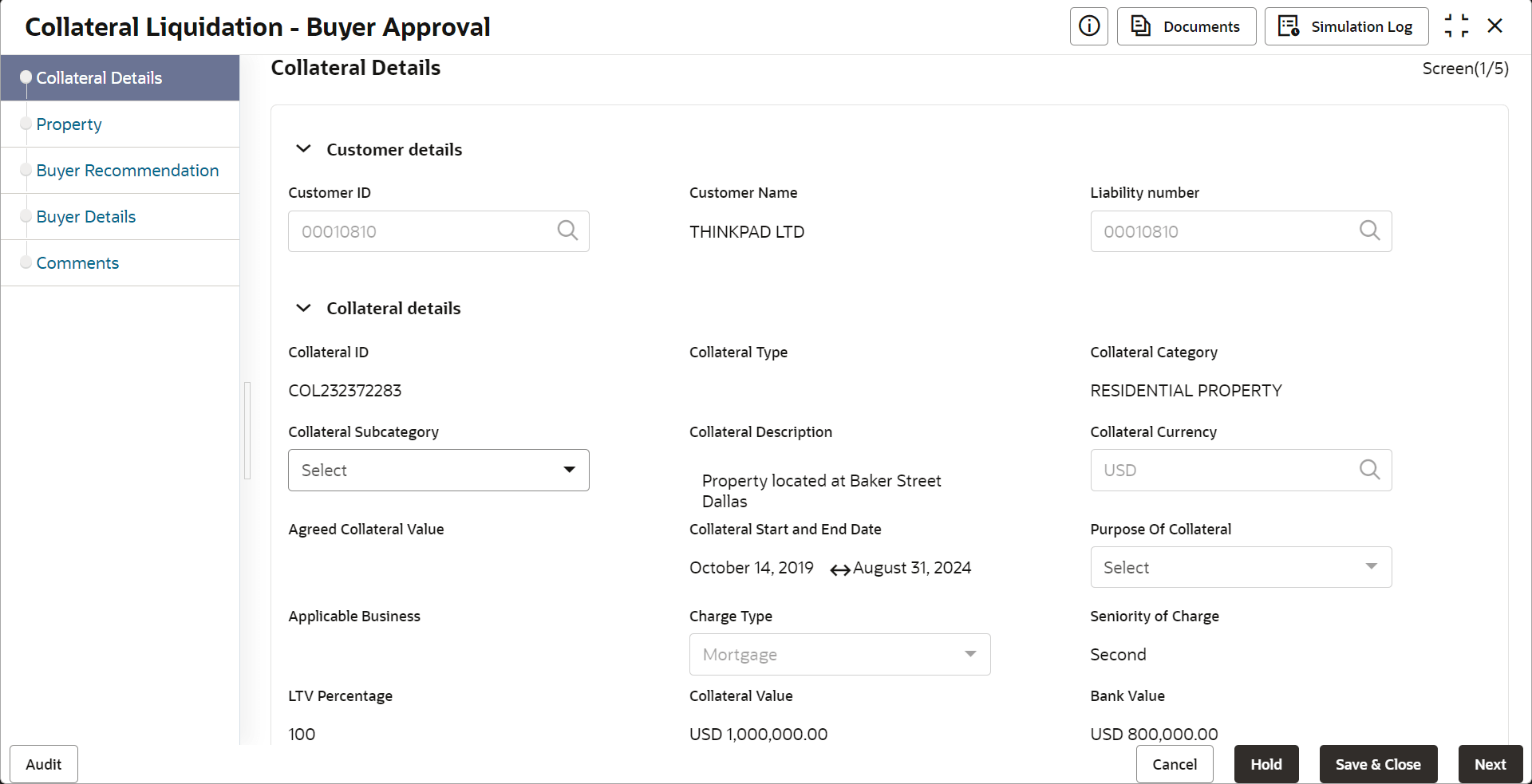Click the RESIDENTIAL PROPERTY category value
The image size is (1532, 784).
[x=1186, y=391]
